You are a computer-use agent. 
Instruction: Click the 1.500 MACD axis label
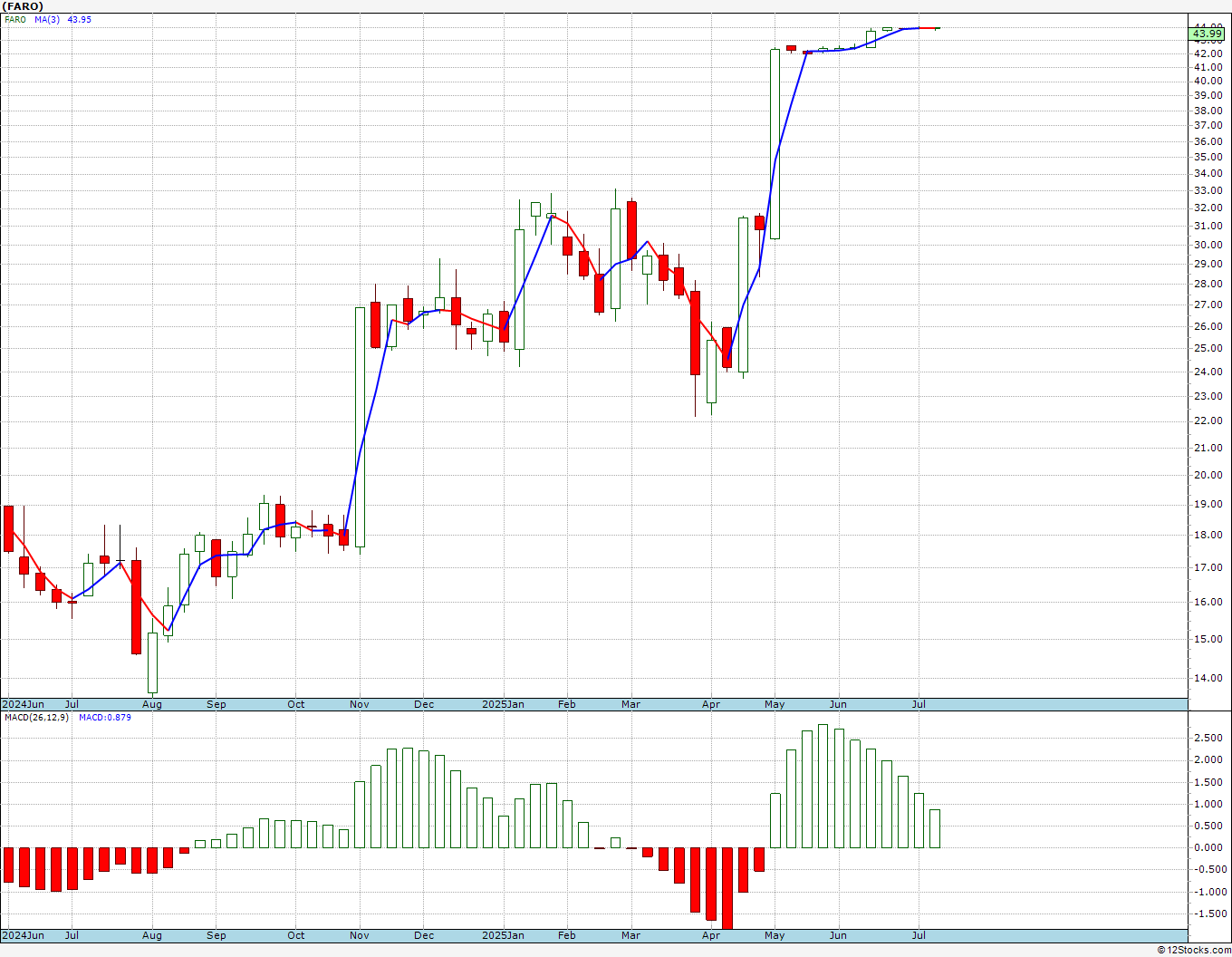[1209, 782]
